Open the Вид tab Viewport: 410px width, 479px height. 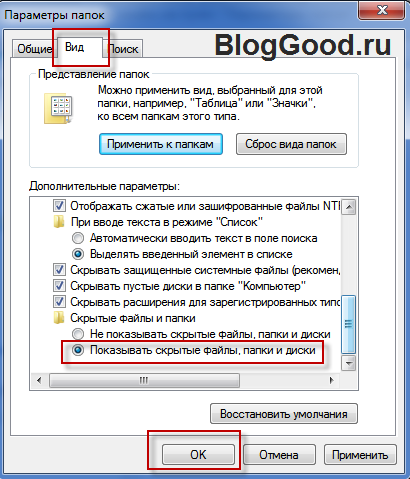click(80, 47)
